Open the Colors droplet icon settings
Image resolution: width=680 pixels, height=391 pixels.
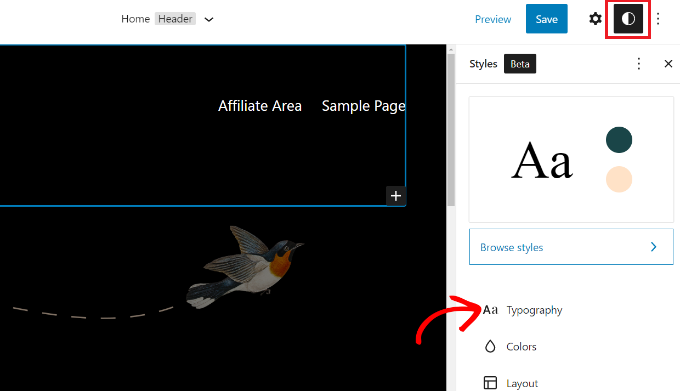point(490,346)
